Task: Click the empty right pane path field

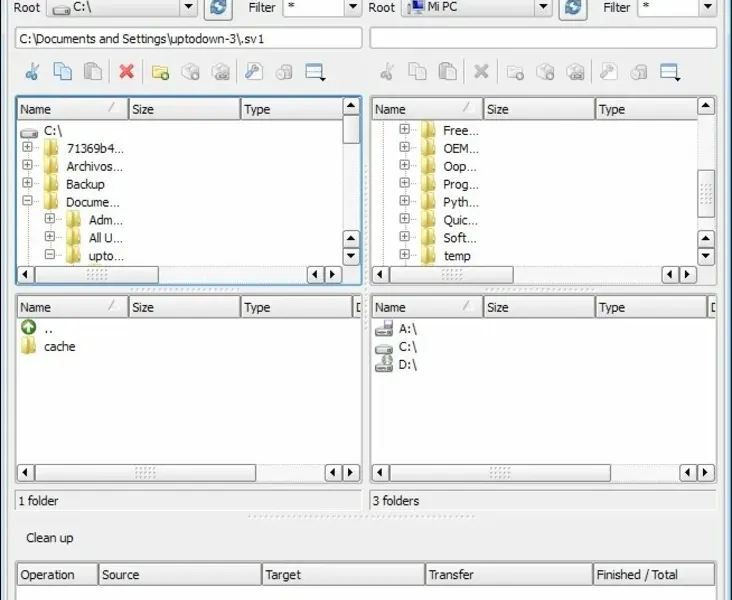Action: click(x=543, y=38)
